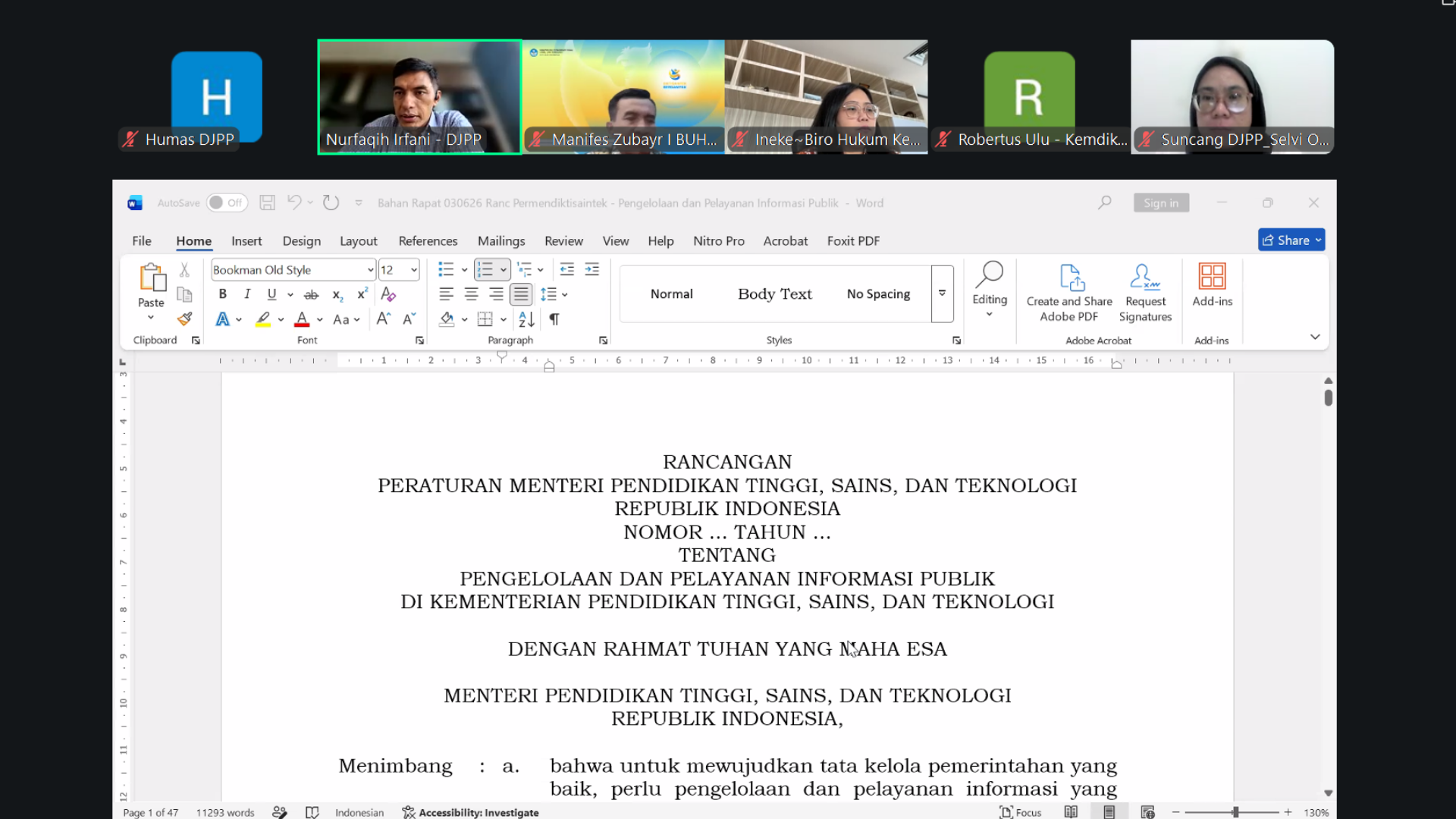This screenshot has height=819, width=1456.
Task: Click the Save icon in title bar
Action: tap(267, 202)
